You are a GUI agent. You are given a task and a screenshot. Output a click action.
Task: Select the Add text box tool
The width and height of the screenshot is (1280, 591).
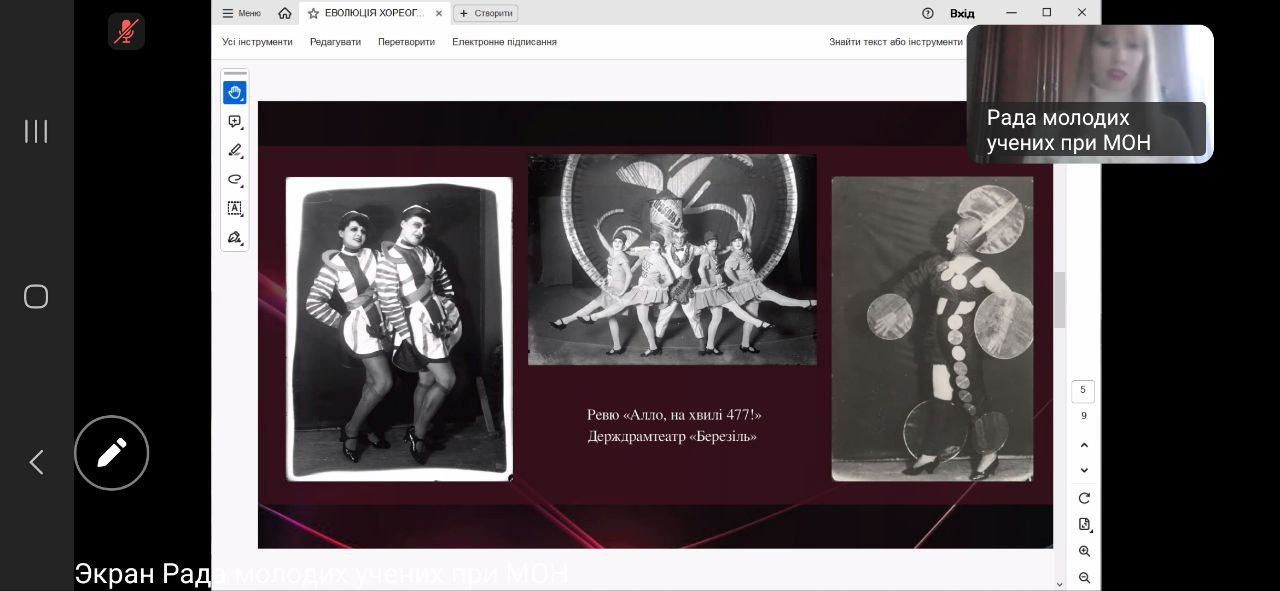[x=234, y=208]
